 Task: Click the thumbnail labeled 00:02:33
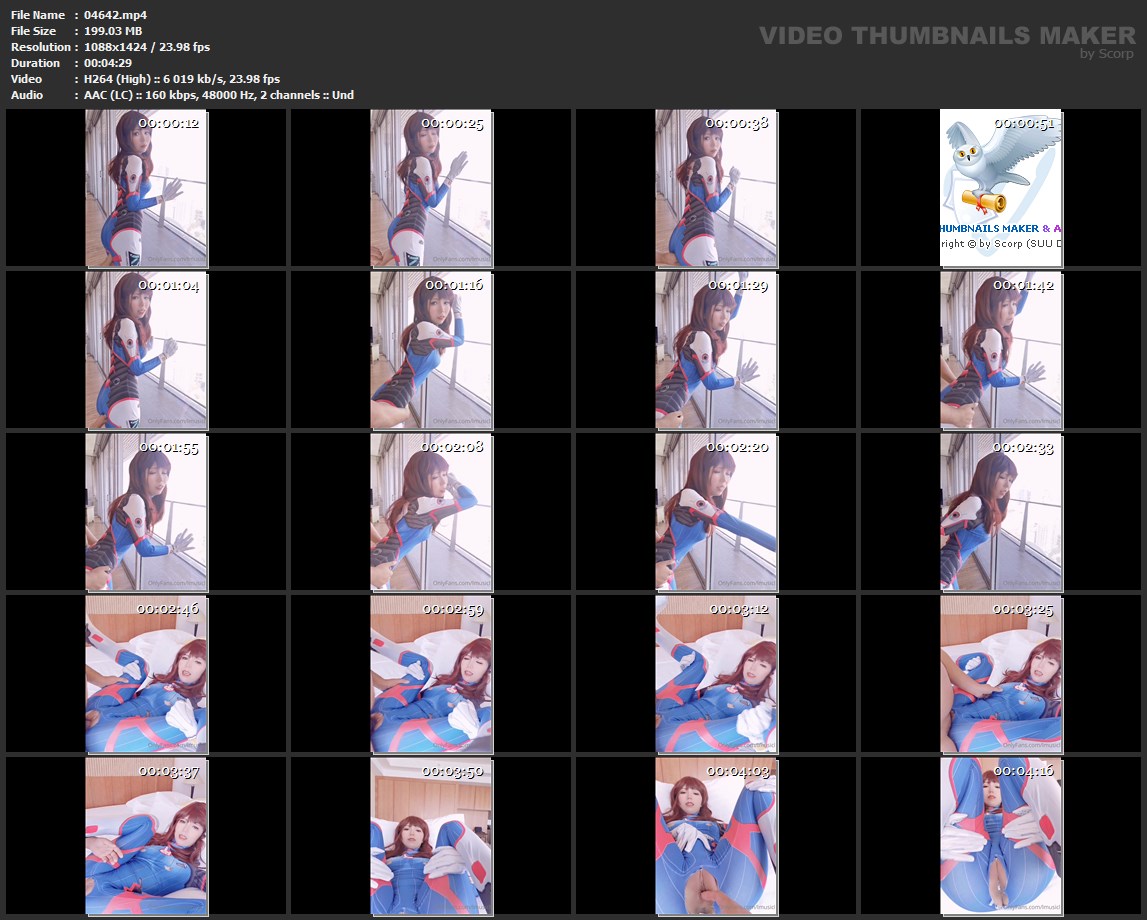(1001, 511)
